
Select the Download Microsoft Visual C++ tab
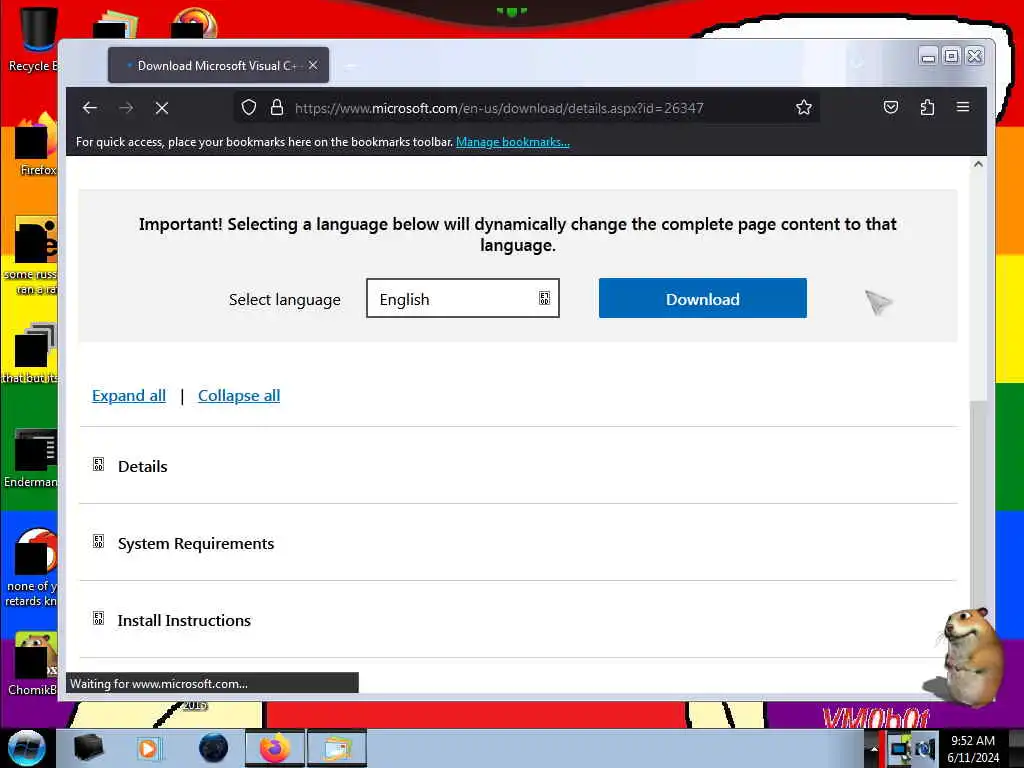(x=218, y=65)
